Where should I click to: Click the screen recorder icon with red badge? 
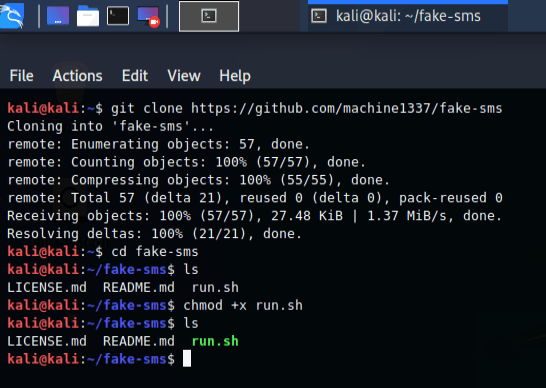[x=148, y=16]
